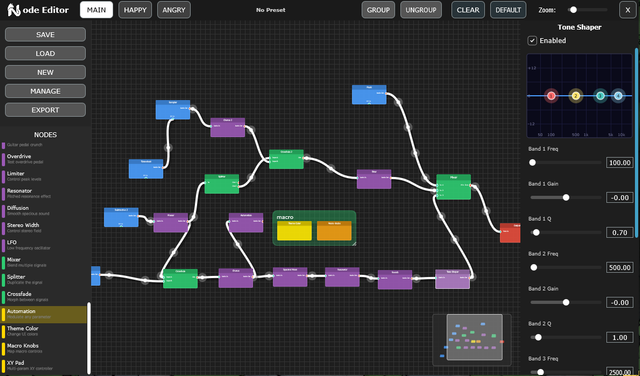
Task: Select EQ band 4 blue handle
Action: pyautogui.click(x=618, y=96)
